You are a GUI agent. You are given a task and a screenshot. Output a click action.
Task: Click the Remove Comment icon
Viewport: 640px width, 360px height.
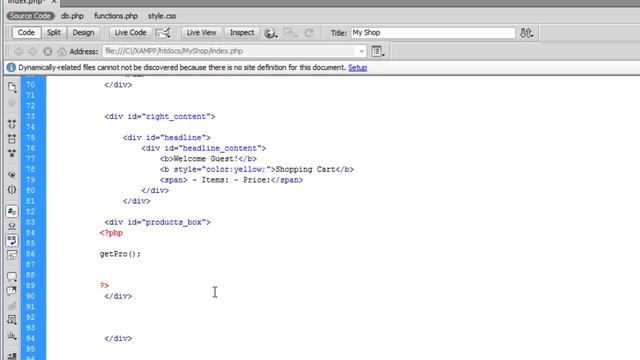click(x=12, y=291)
